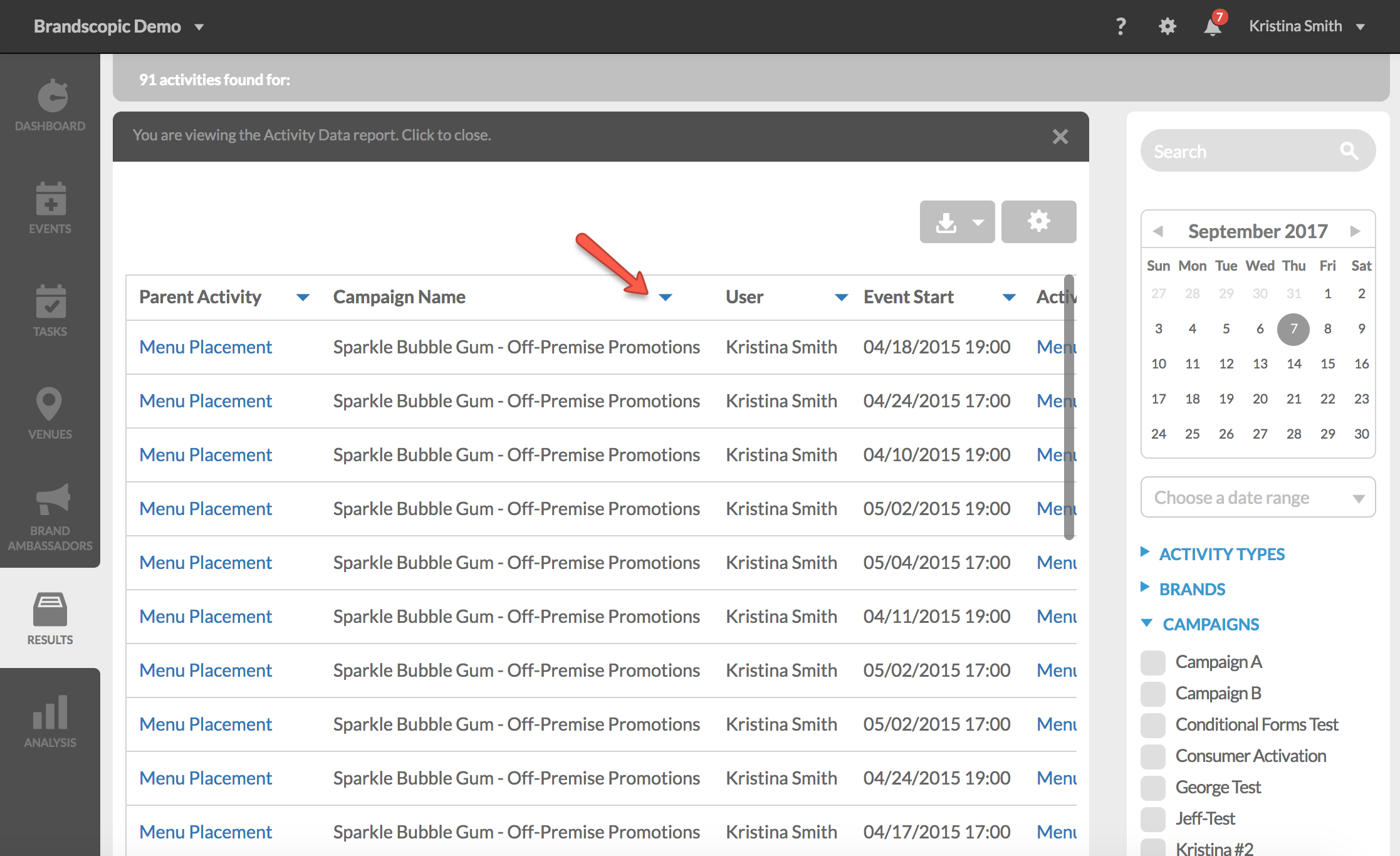This screenshot has height=856, width=1400.
Task: Toggle the Consumer Activation checkbox
Action: (1152, 756)
